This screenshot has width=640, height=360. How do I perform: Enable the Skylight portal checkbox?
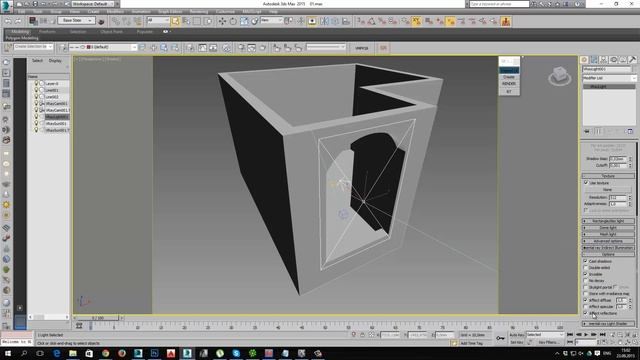tap(586, 287)
